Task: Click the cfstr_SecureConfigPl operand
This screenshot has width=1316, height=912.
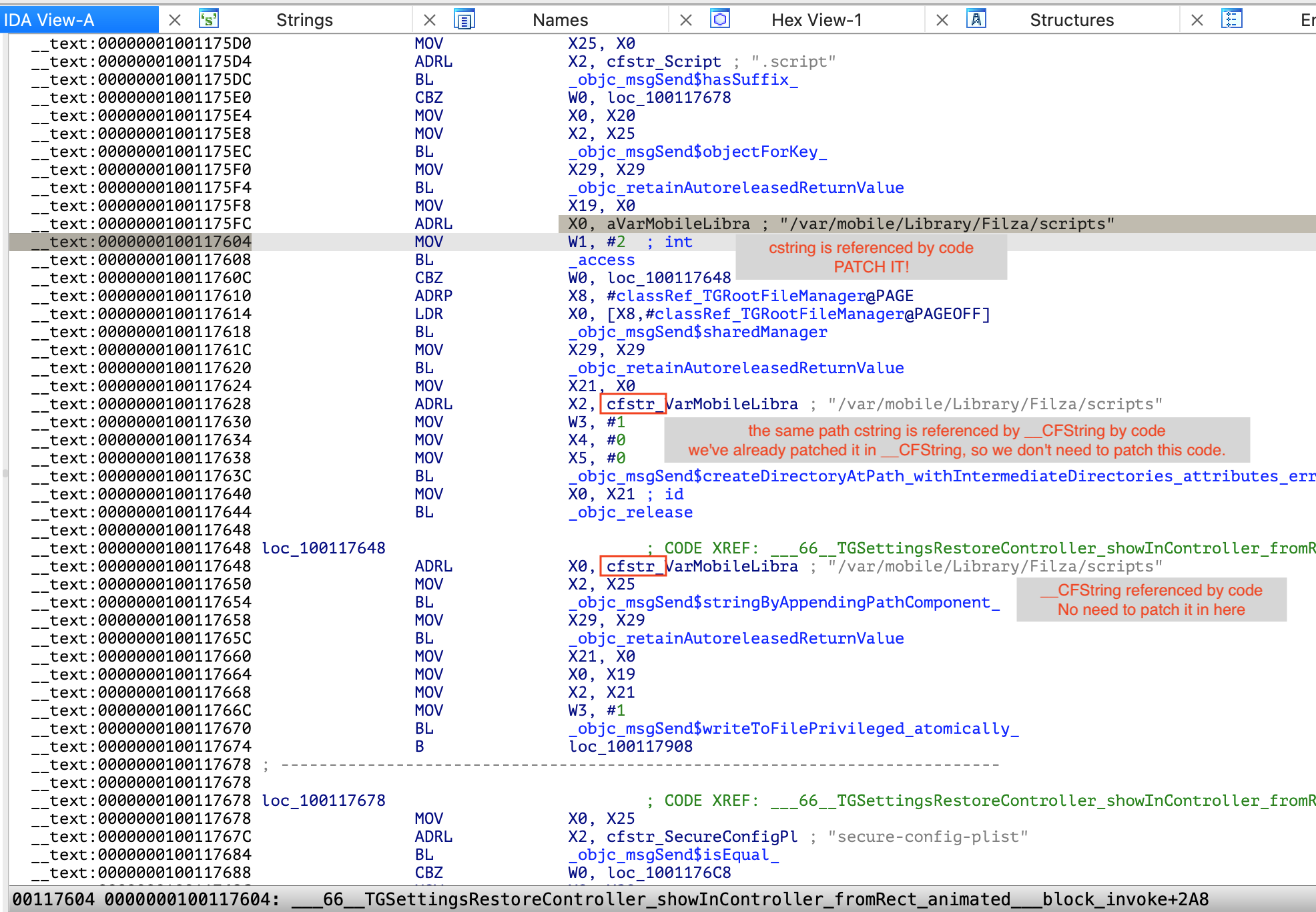Action: tap(701, 837)
